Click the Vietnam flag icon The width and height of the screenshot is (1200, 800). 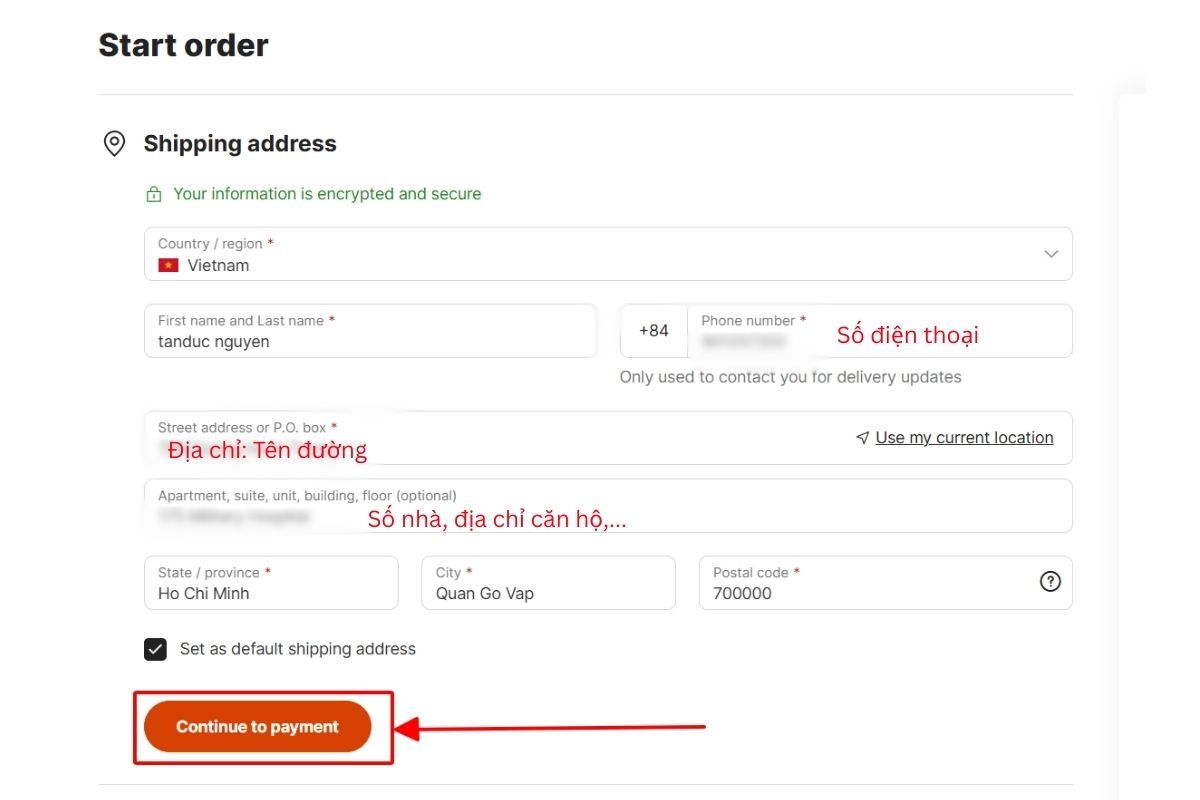(x=167, y=265)
